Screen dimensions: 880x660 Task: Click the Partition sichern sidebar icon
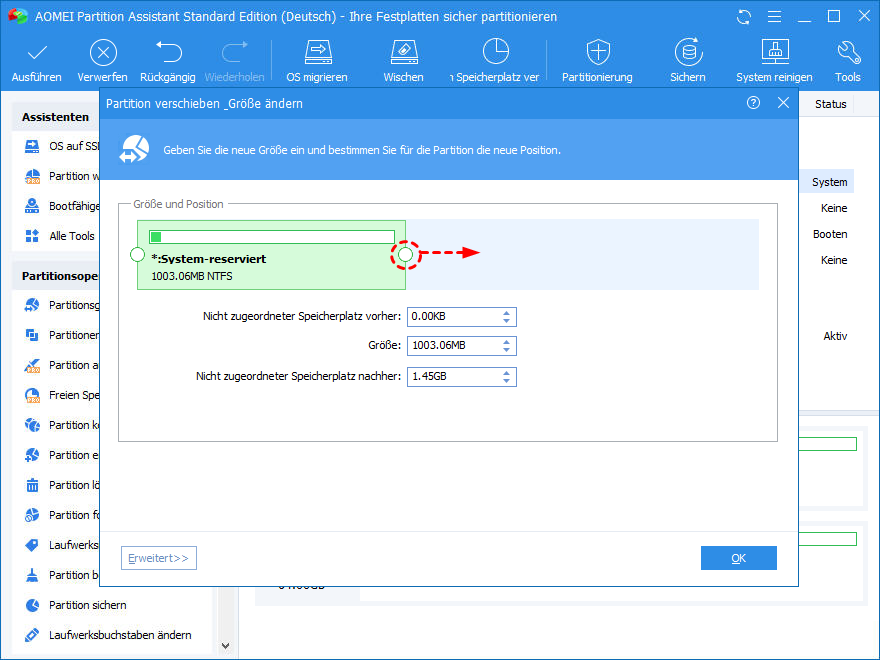tap(33, 605)
